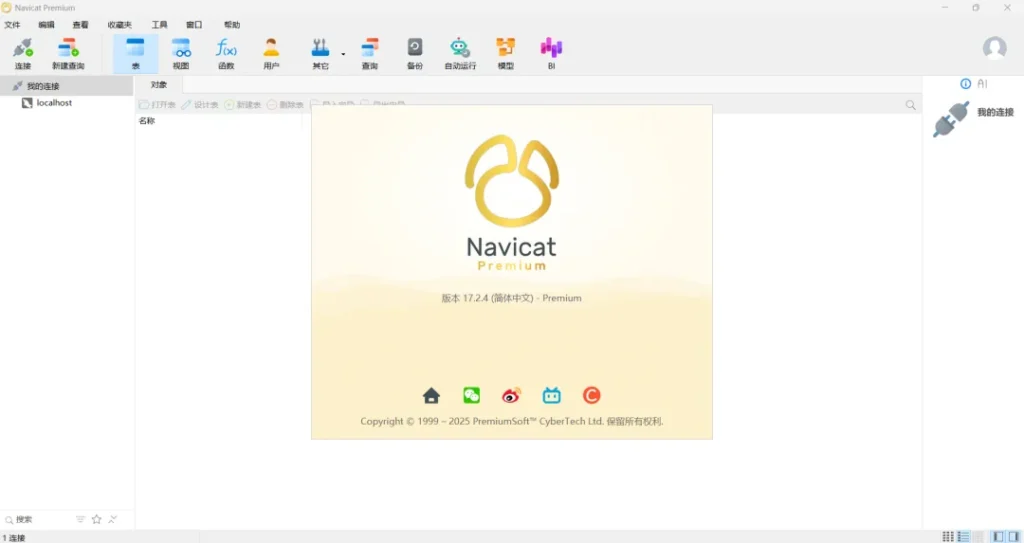
Task: Open 自动运行 (Automation) robot icon
Action: coord(460,54)
